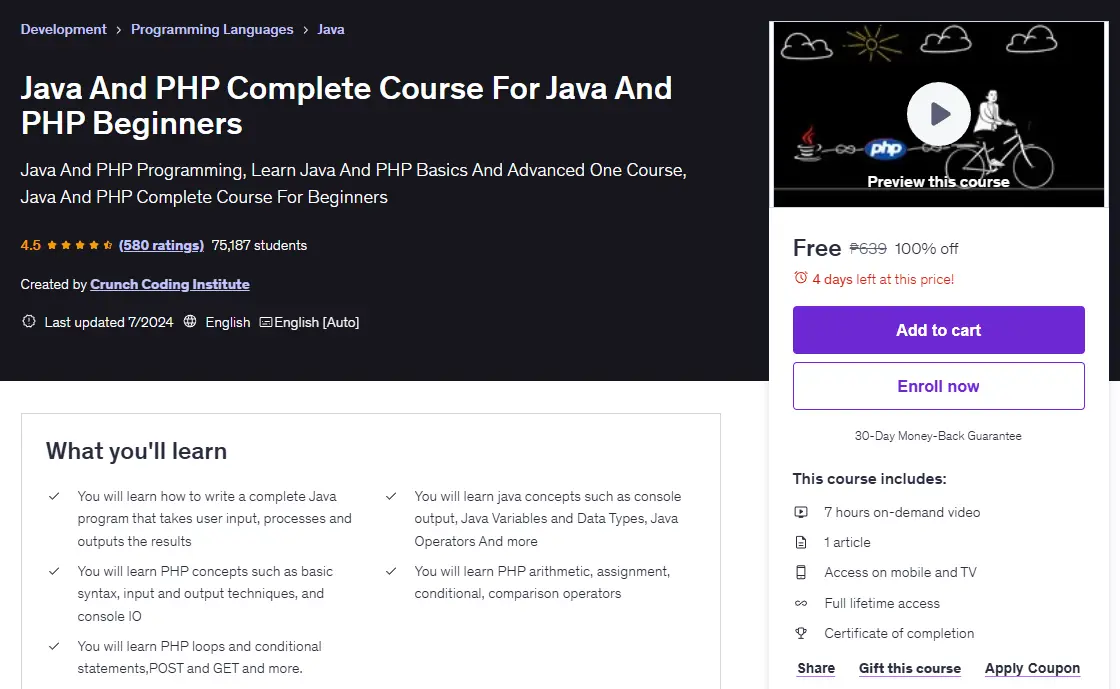The image size is (1120, 689).
Task: Click the course title heading
Action: coord(346,106)
